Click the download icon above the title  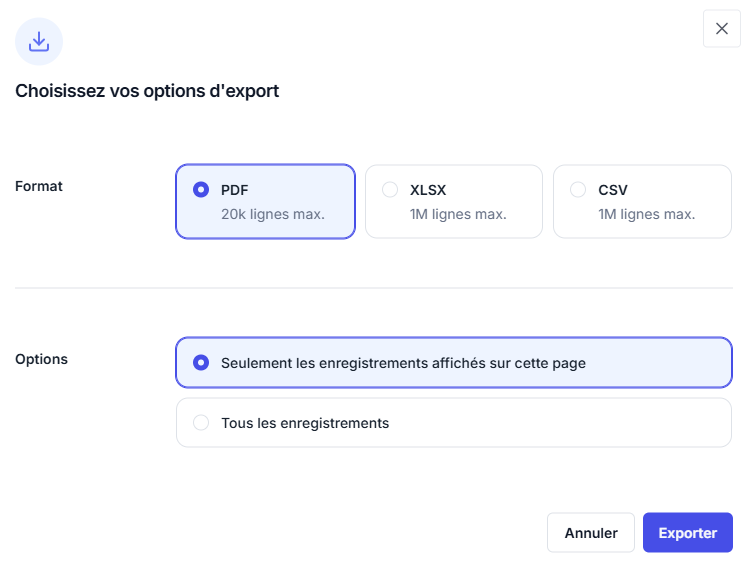tap(39, 41)
